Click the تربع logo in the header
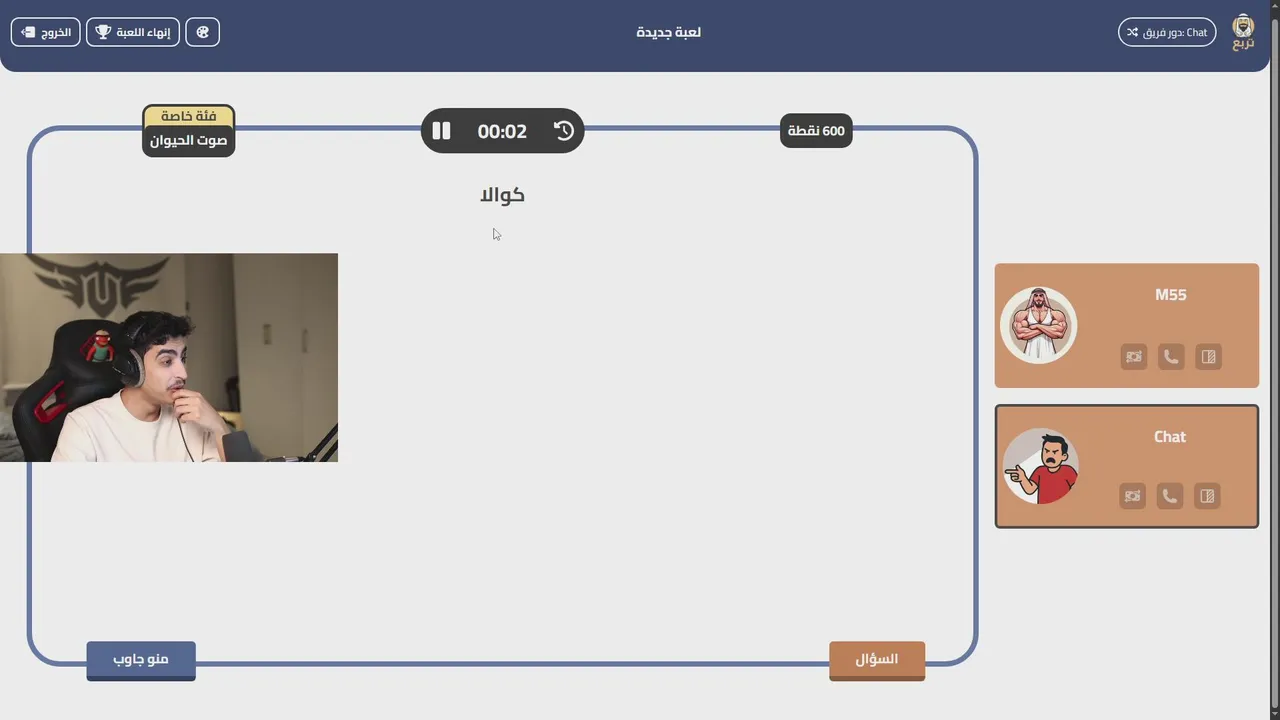This screenshot has height=720, width=1280. (x=1243, y=32)
